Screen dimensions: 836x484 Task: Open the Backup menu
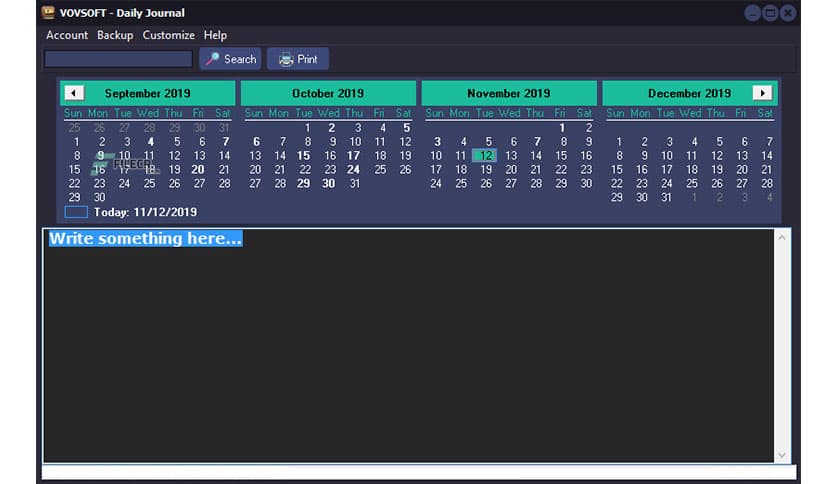pyautogui.click(x=115, y=35)
